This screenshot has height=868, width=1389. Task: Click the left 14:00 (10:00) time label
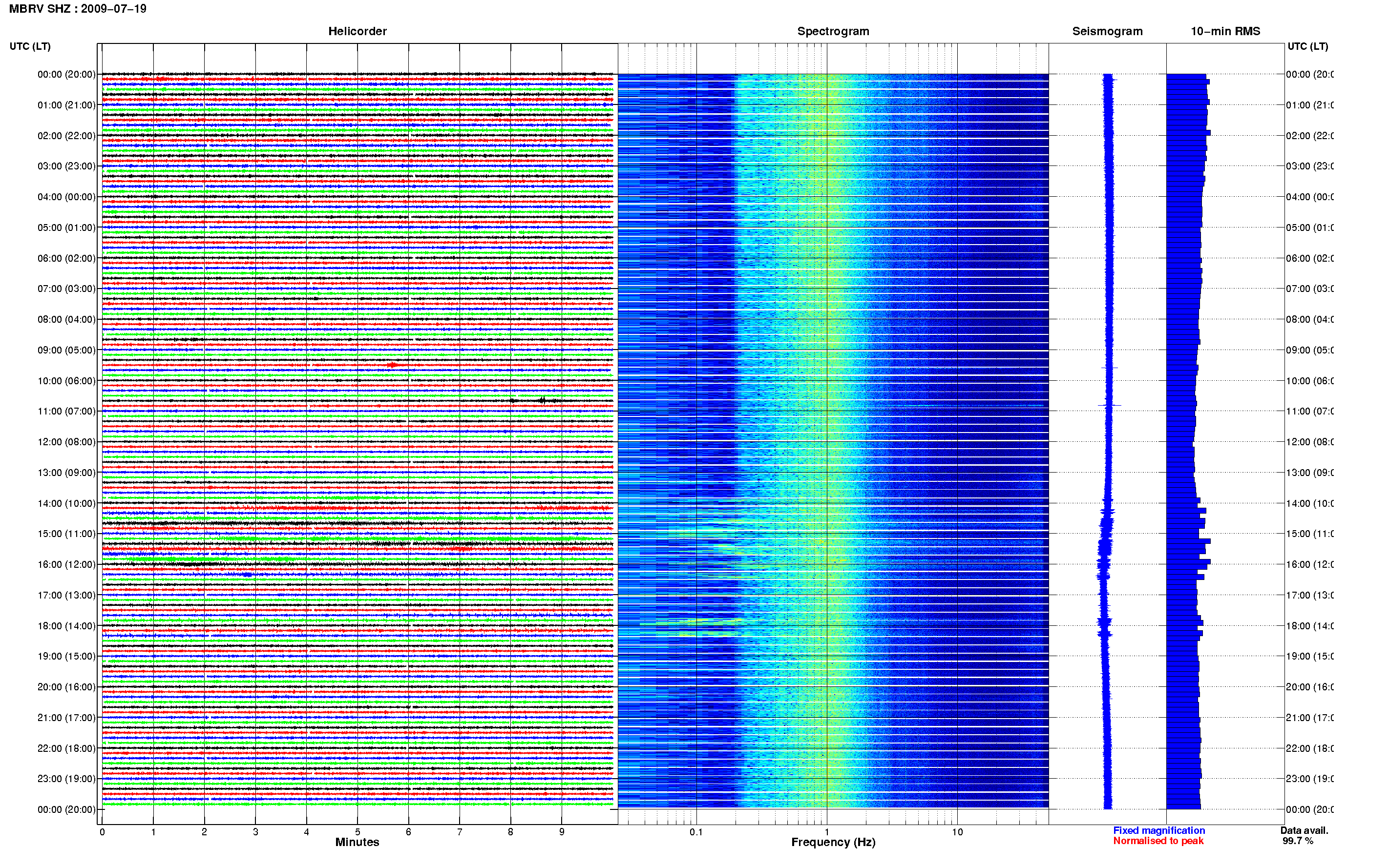pos(66,503)
